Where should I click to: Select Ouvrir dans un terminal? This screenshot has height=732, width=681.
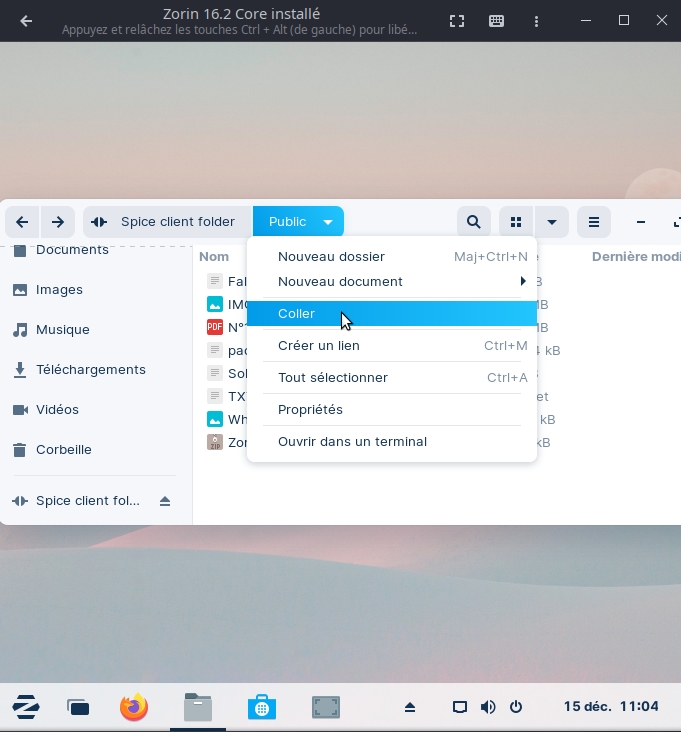352,442
